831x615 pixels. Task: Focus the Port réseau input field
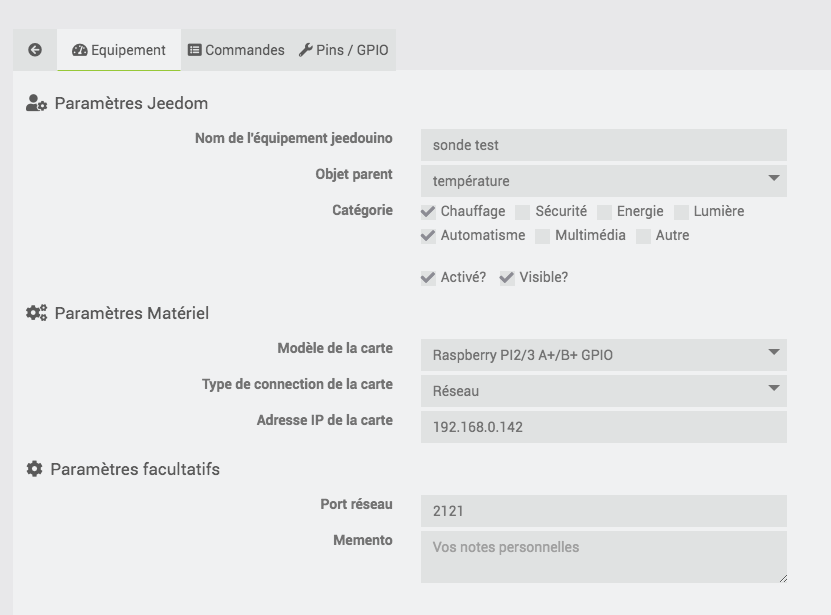coord(603,511)
